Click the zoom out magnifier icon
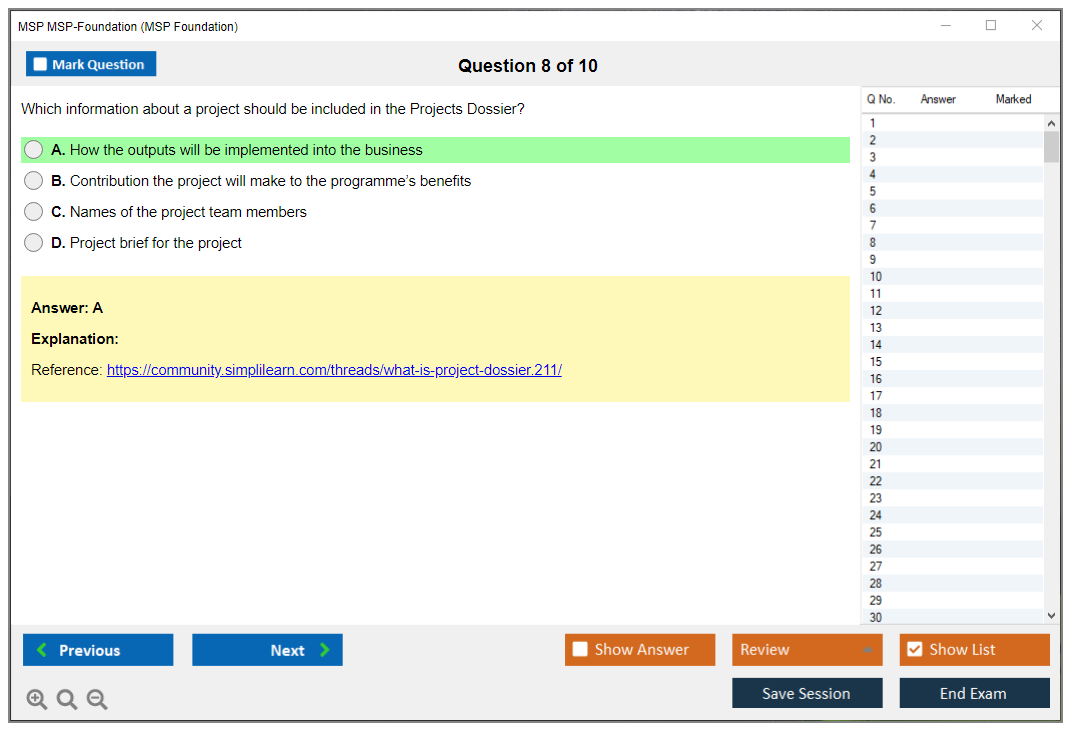The image size is (1075, 735). click(97, 700)
